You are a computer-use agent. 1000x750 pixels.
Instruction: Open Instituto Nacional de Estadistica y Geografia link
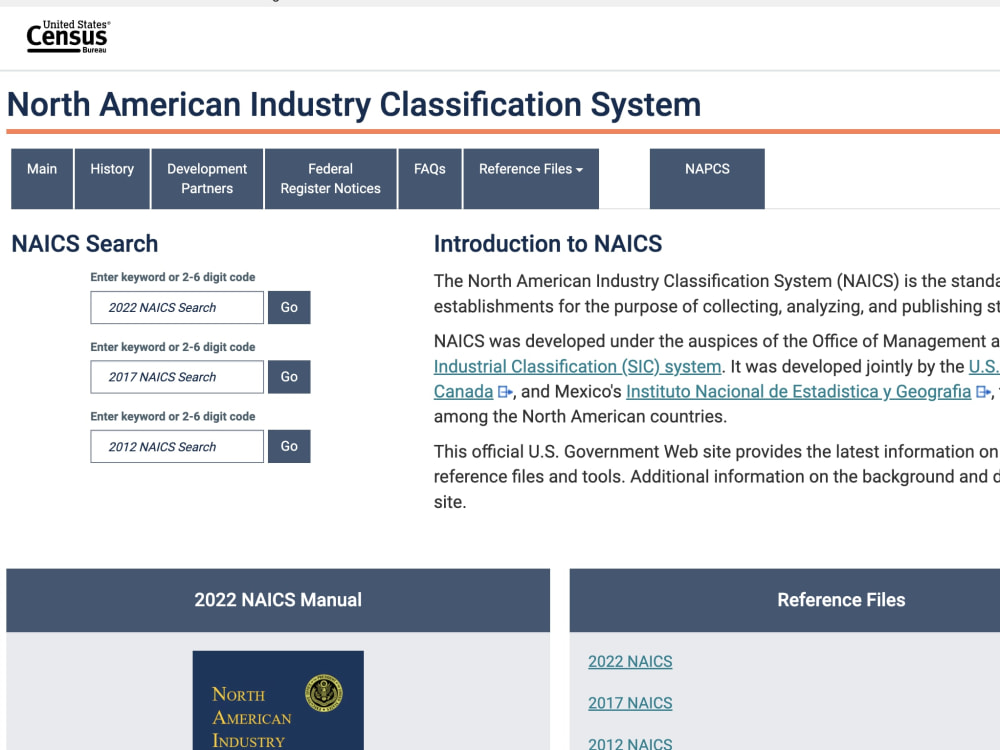pos(798,392)
